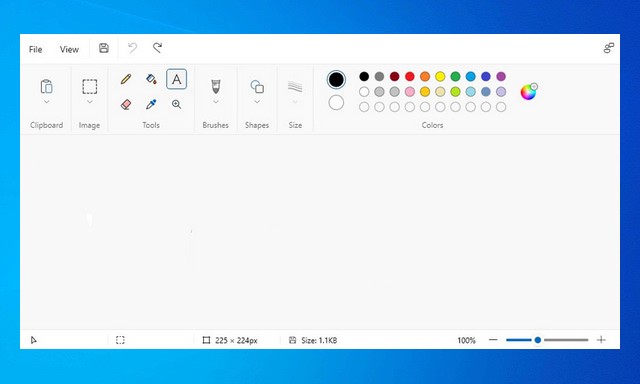This screenshot has height=384, width=640.
Task: Open the File menu
Action: tap(36, 49)
